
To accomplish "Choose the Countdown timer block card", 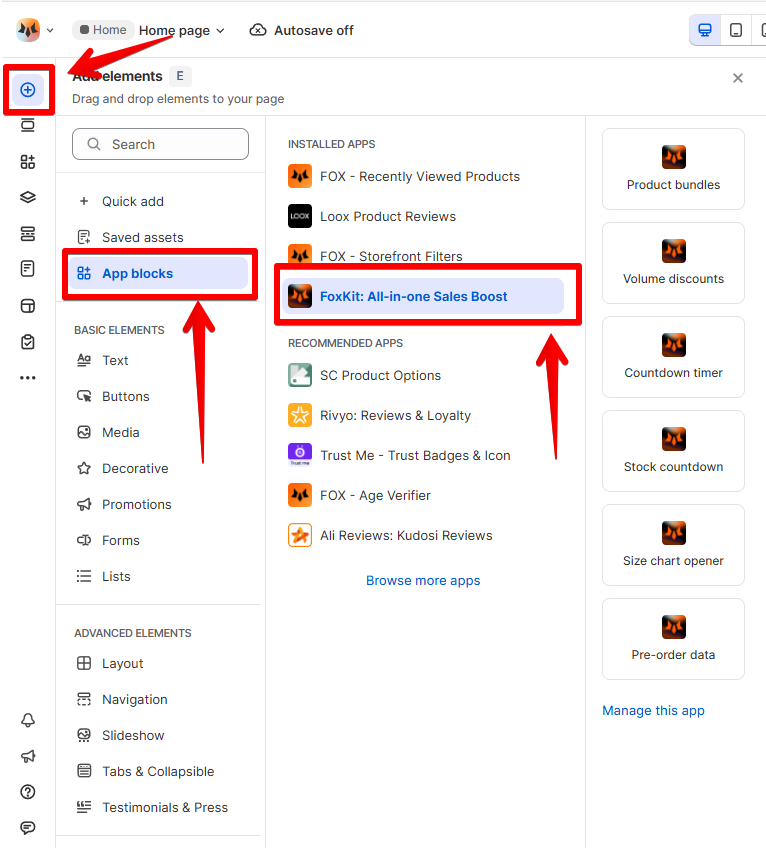I will pyautogui.click(x=673, y=357).
